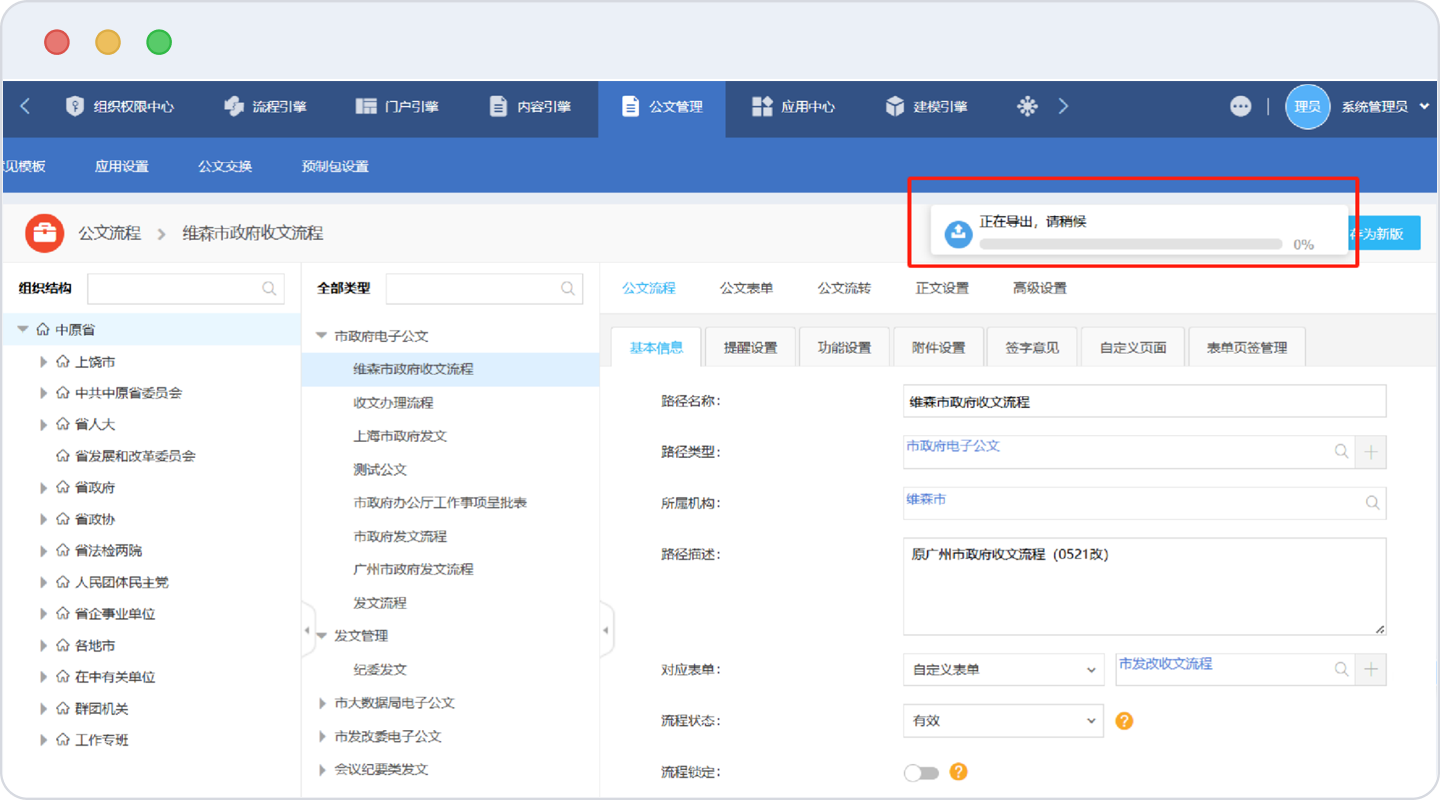The width and height of the screenshot is (1440, 800).
Task: Click the 存为新版 button
Action: pyautogui.click(x=1384, y=233)
